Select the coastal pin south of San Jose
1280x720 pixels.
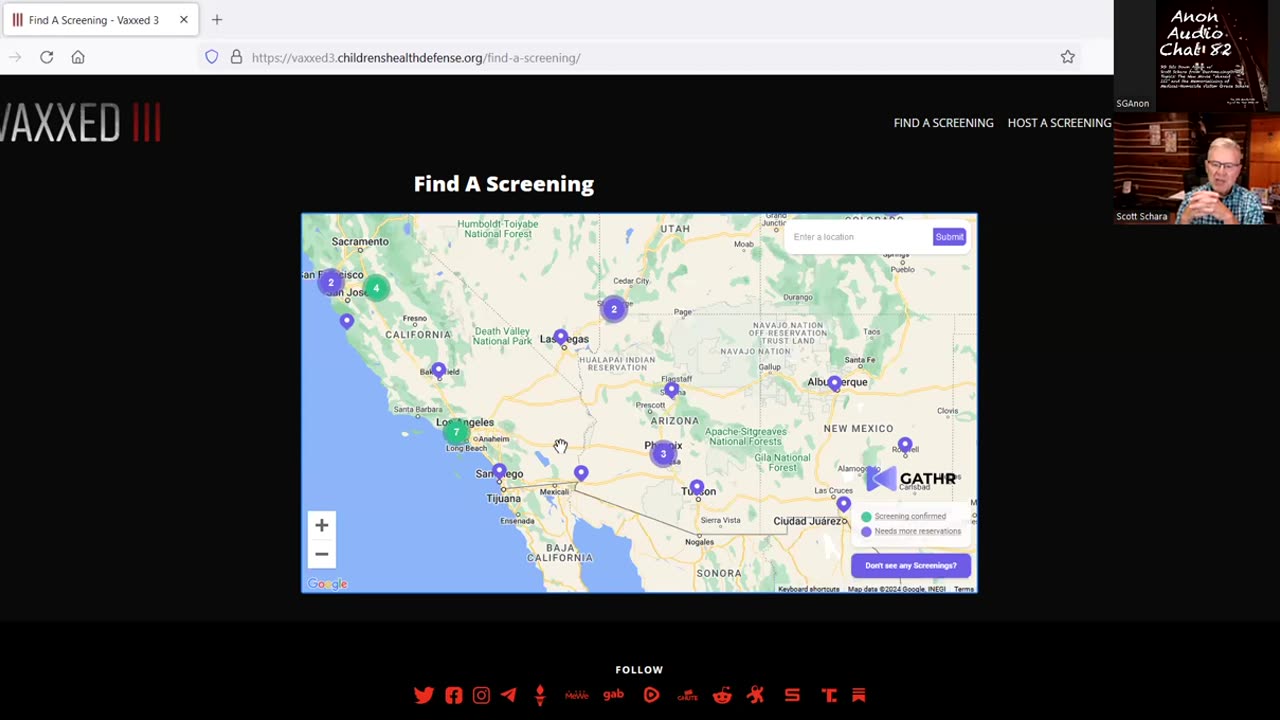[x=346, y=322]
